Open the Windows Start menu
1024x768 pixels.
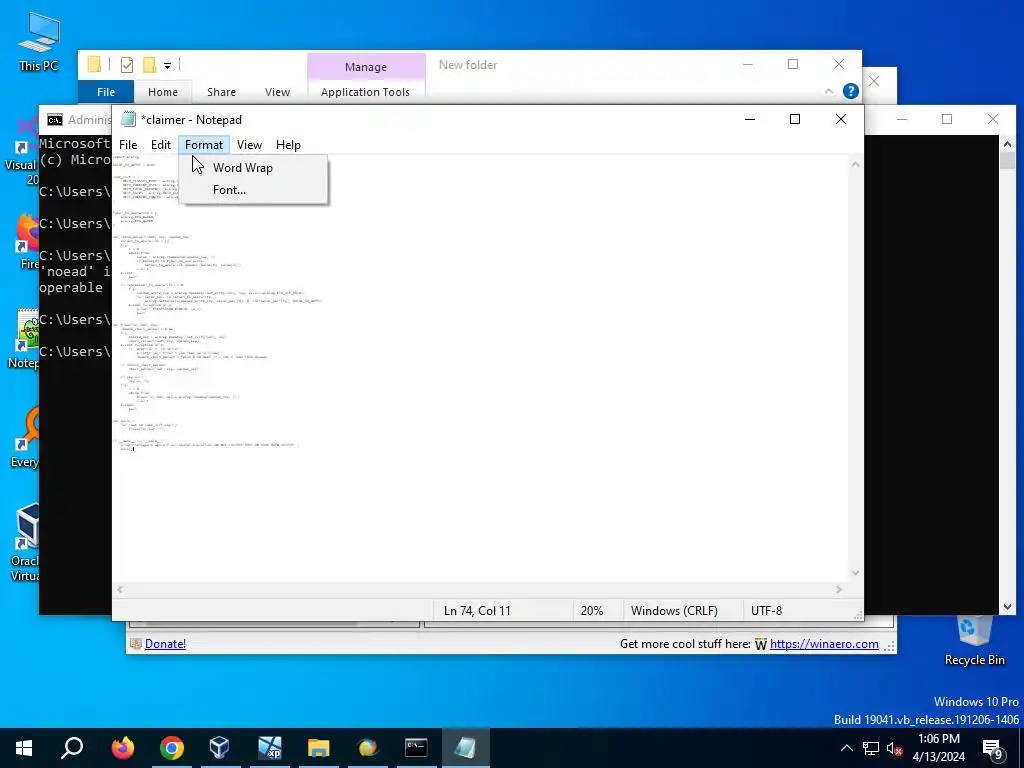tap(24, 748)
